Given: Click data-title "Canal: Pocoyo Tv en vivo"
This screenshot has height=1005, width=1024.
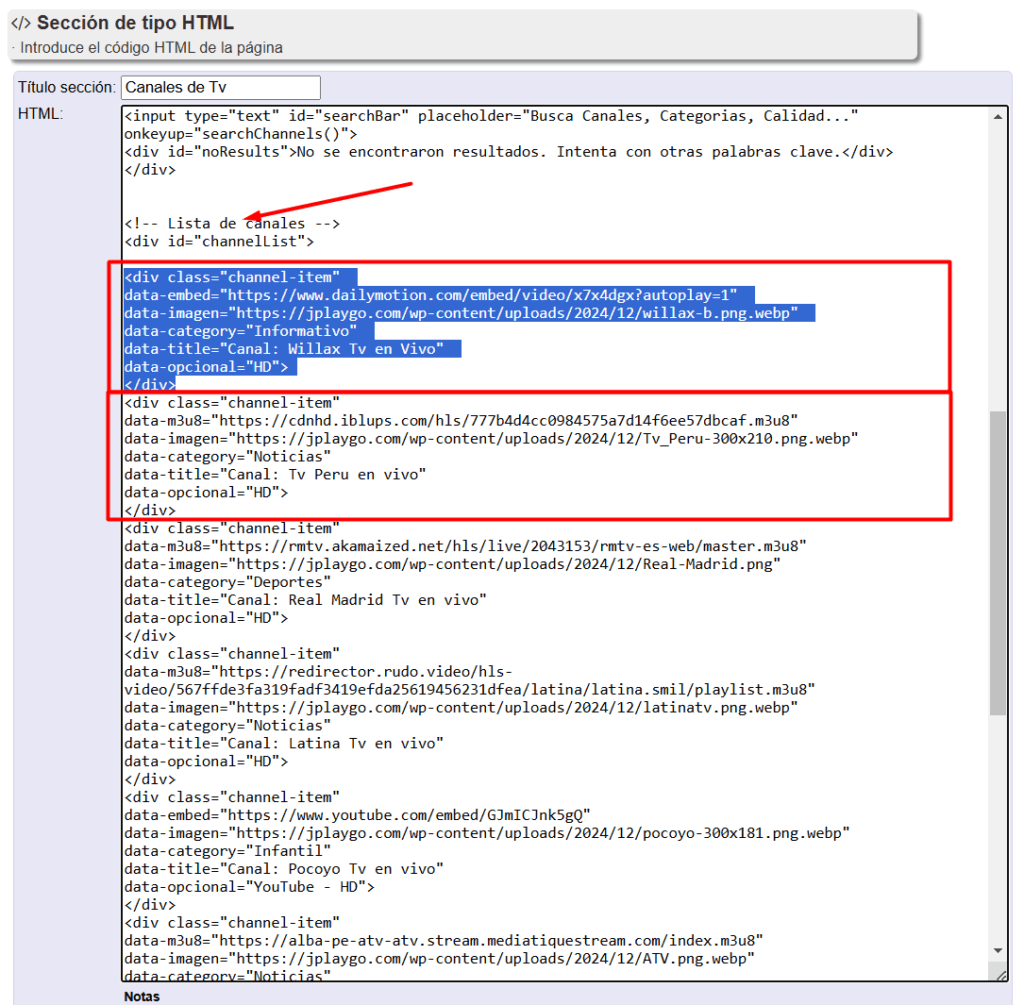Looking at the screenshot, I should (x=284, y=869).
